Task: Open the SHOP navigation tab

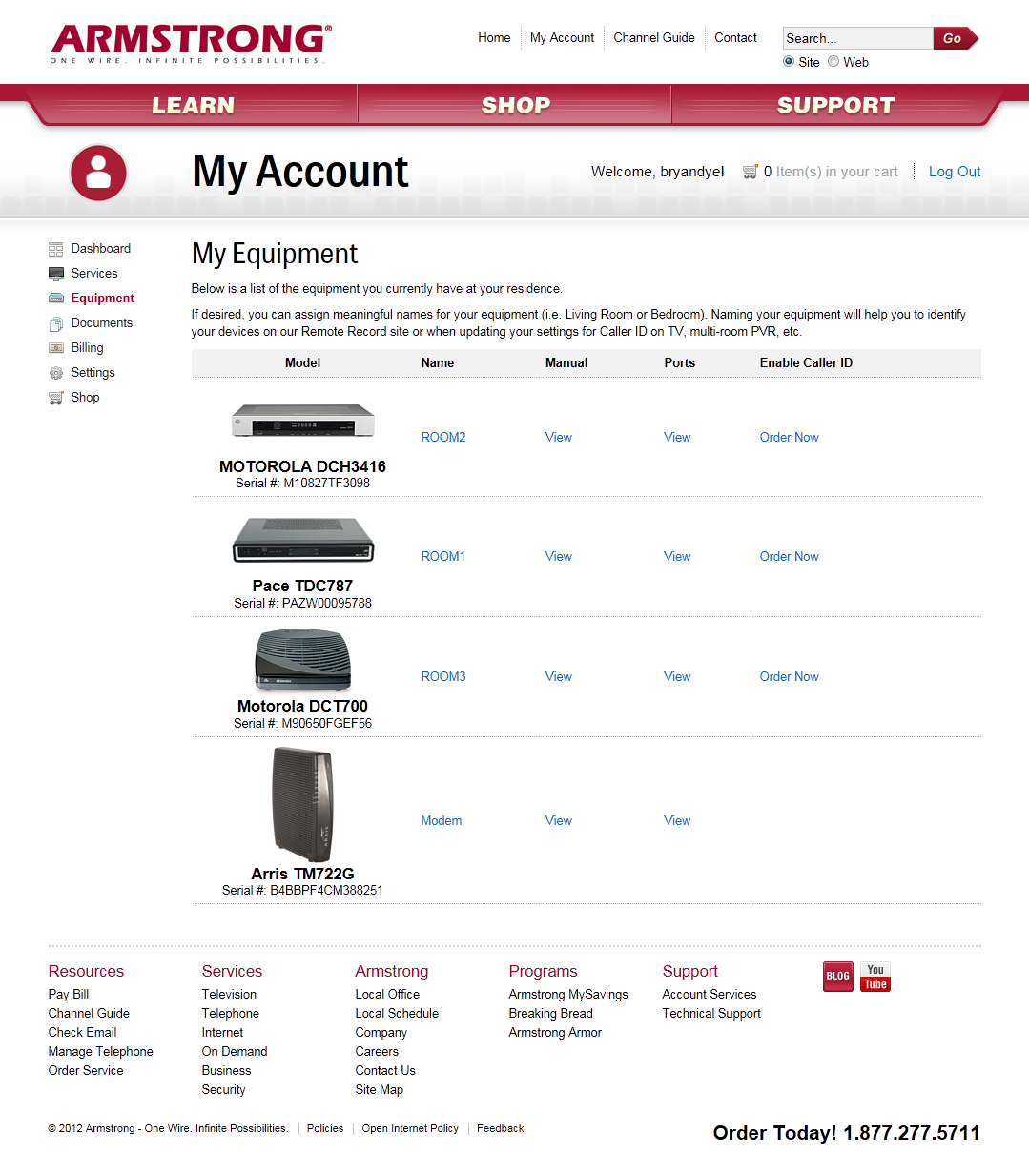Action: point(515,105)
